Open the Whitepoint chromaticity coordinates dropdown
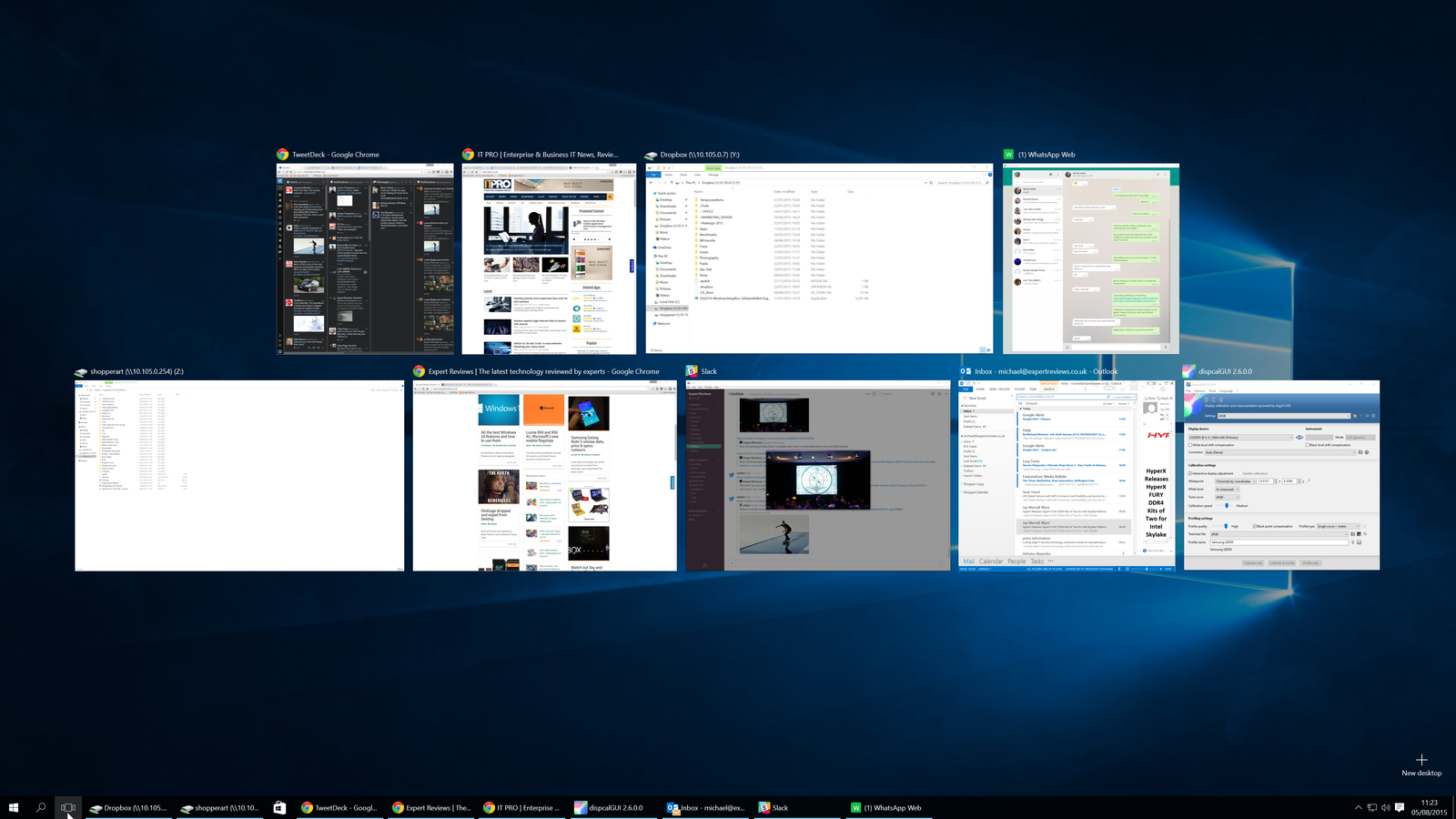This screenshot has height=819, width=1456. (x=1255, y=481)
